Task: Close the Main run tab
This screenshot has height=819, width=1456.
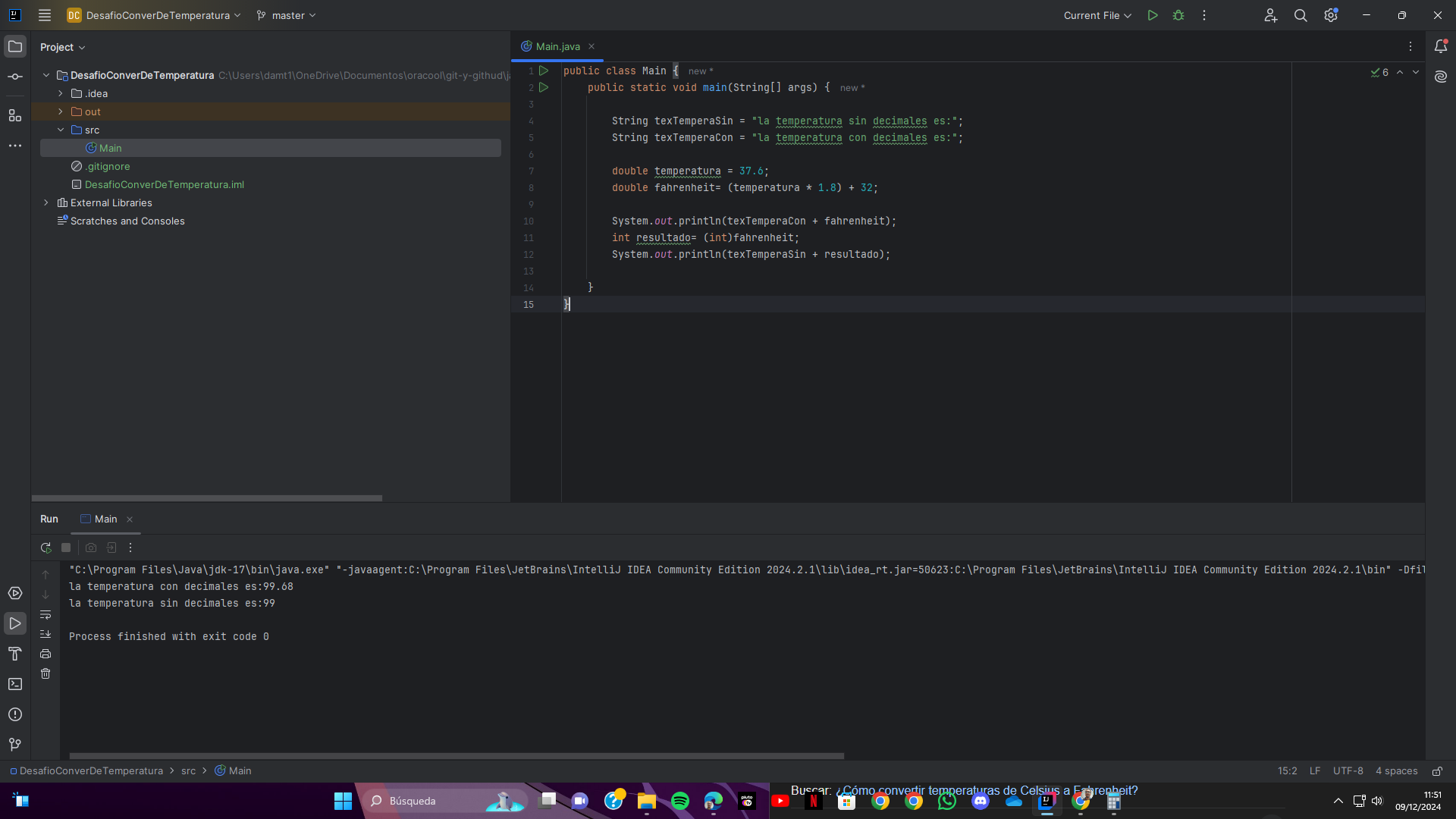Action: coord(130,519)
